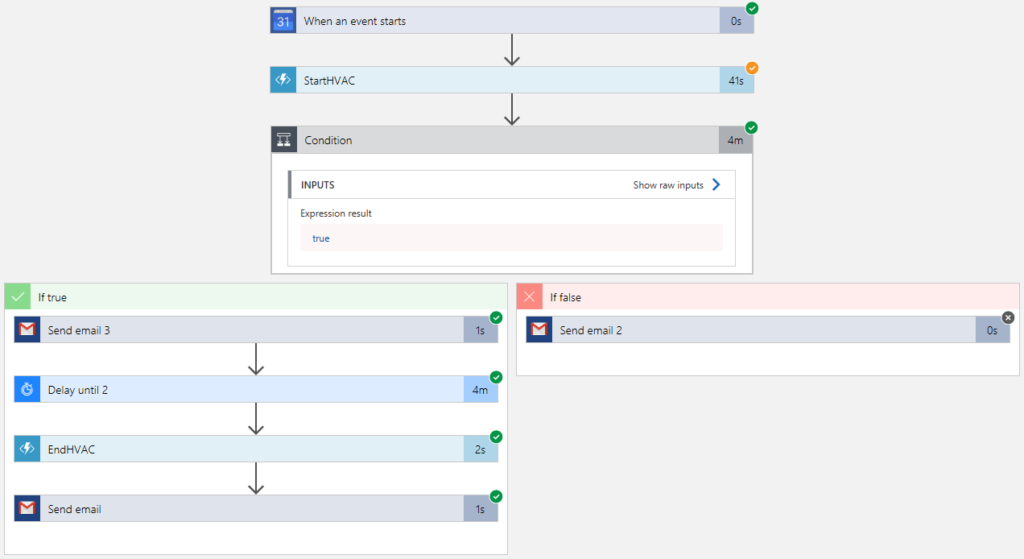Click the Delay until 2 timer icon
The width and height of the screenshot is (1024, 559).
point(27,389)
